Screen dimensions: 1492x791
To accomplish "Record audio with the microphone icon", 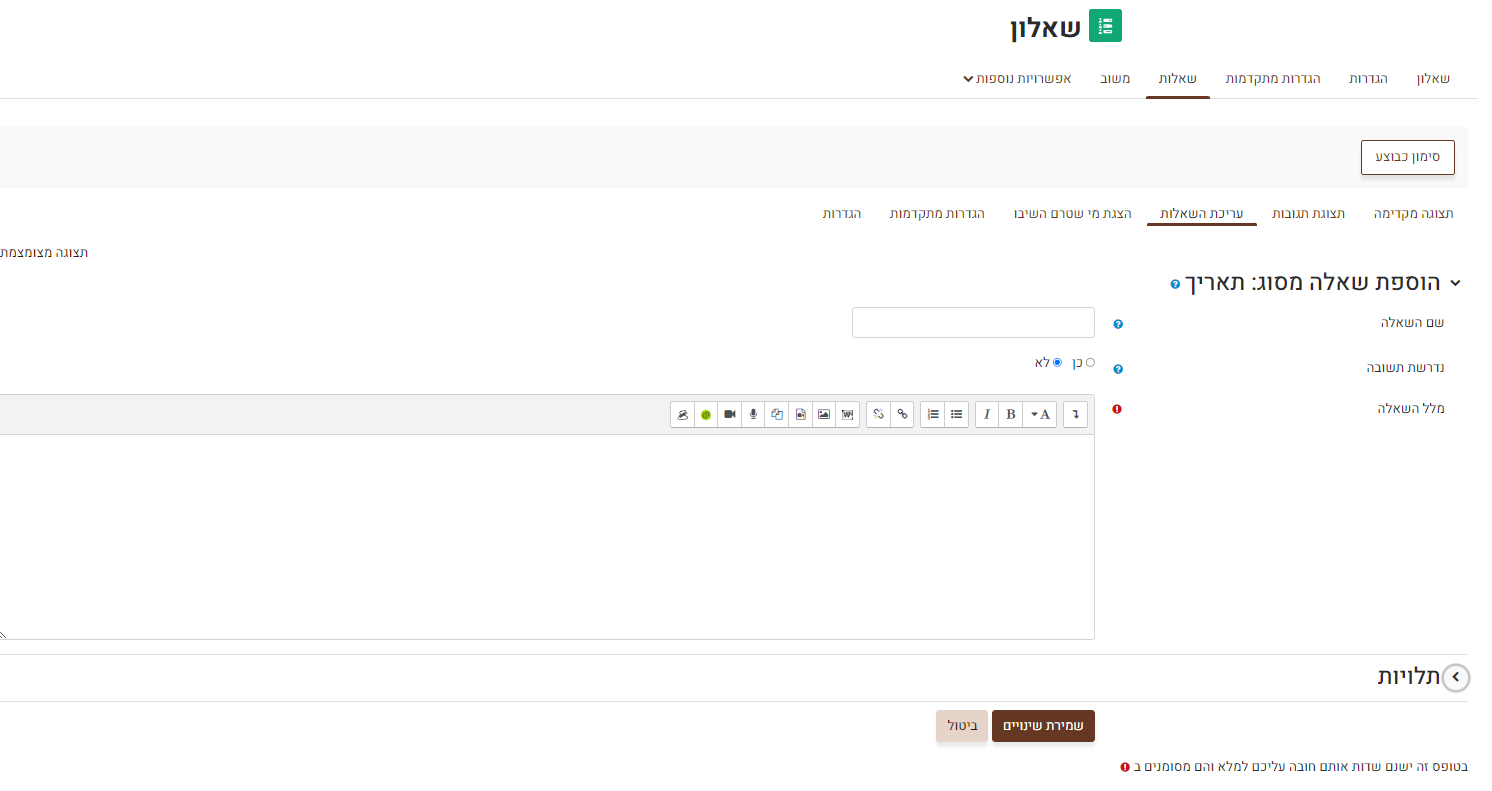I will pos(753,414).
